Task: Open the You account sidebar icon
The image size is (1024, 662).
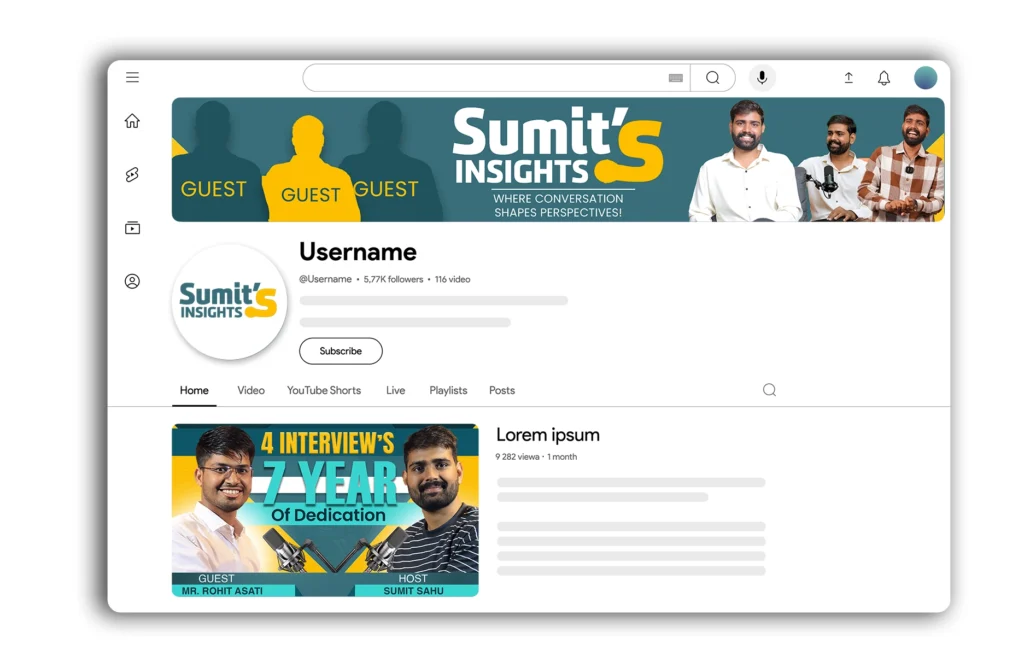Action: click(x=132, y=282)
